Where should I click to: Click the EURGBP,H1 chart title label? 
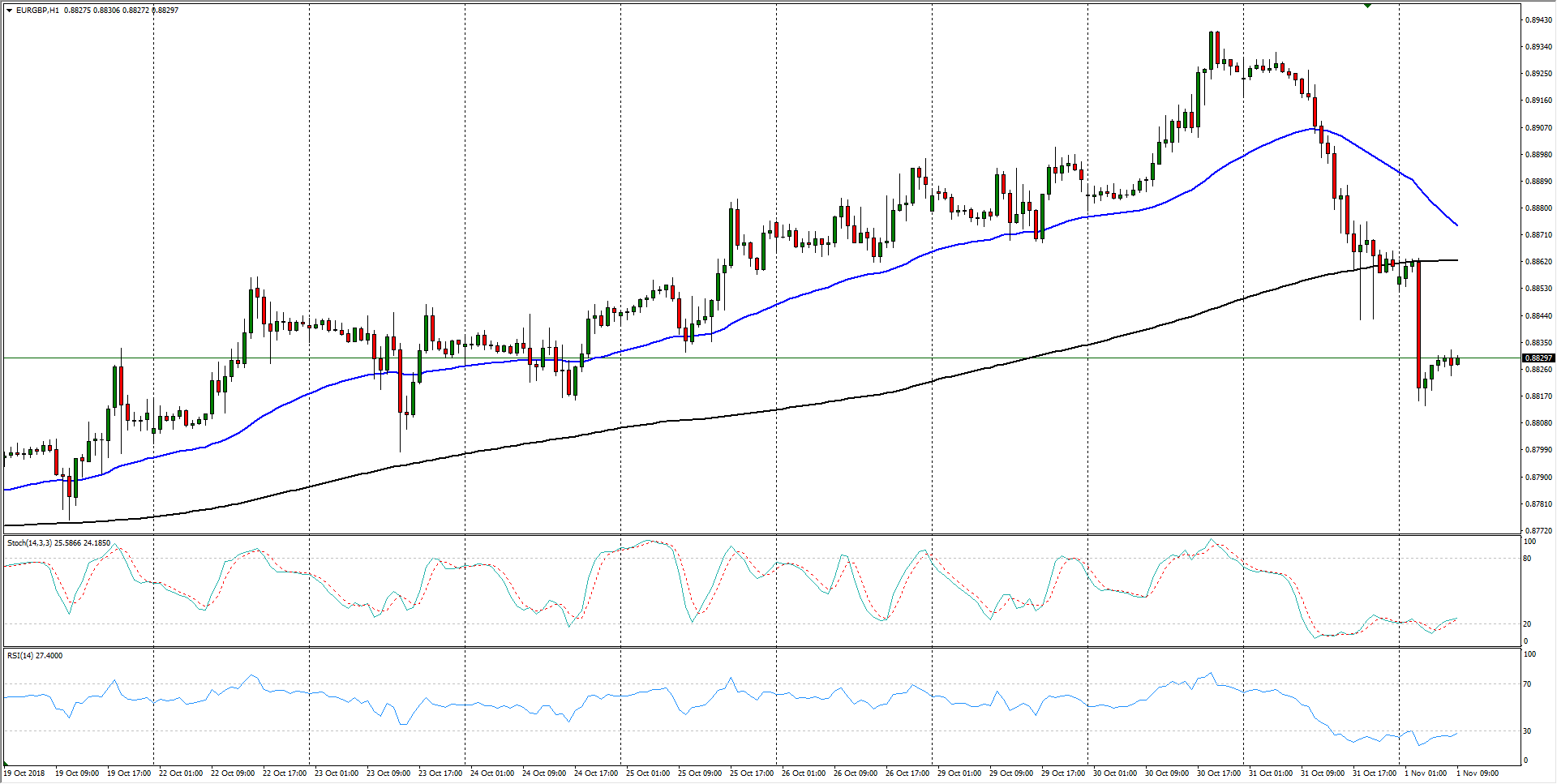tap(37, 11)
